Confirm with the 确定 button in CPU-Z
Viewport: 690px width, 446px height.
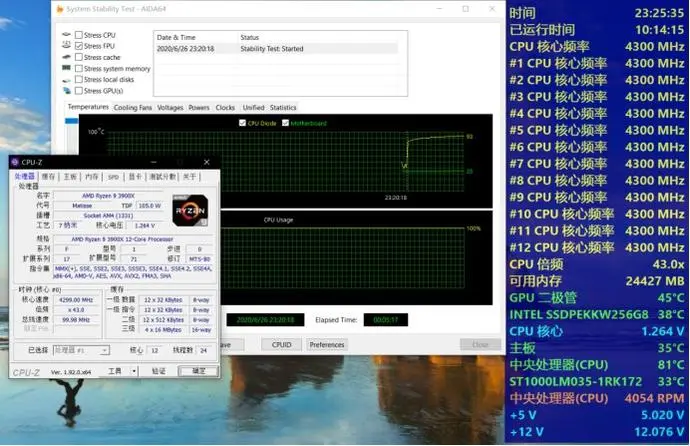(198, 371)
